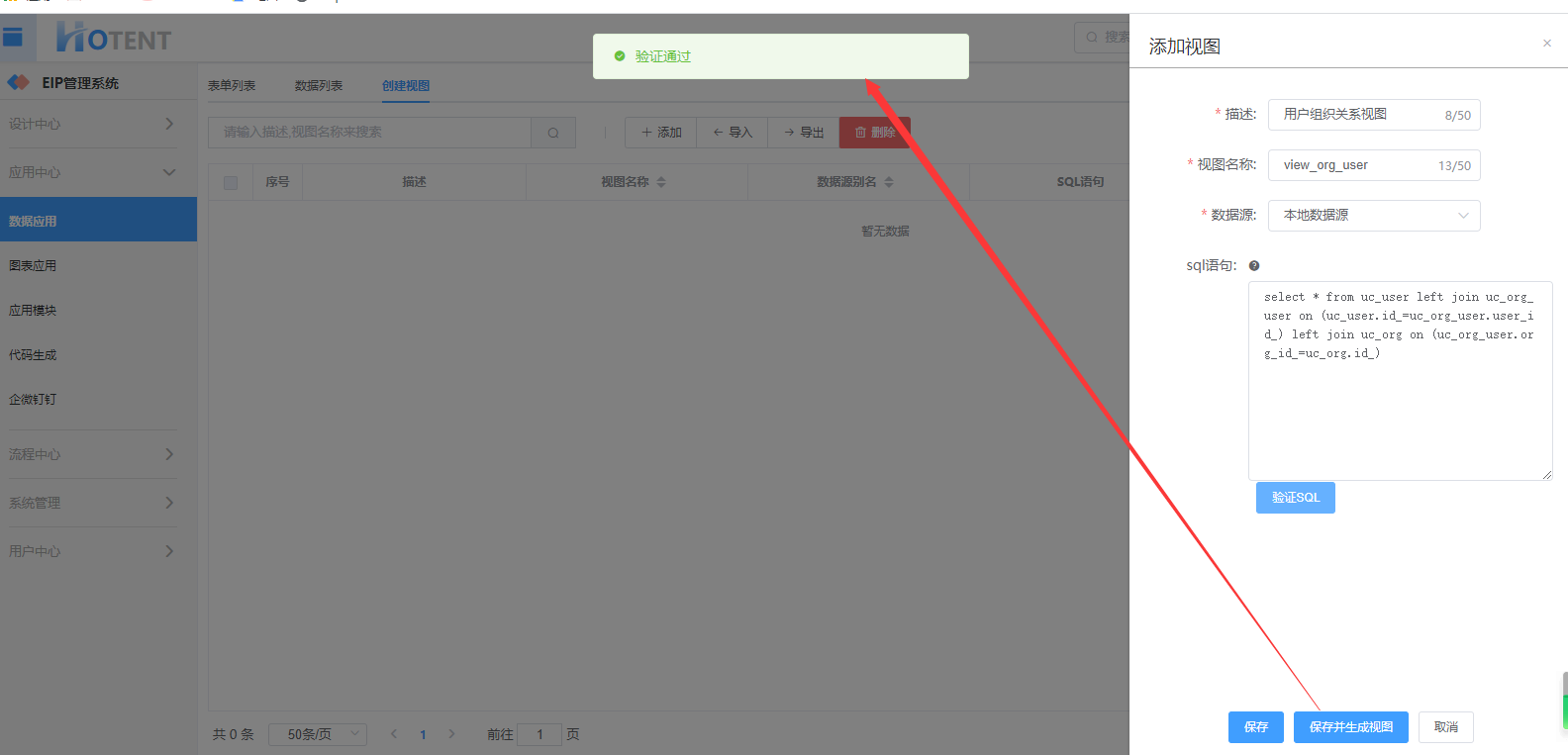The image size is (1568, 755).
Task: Click the red 删除 button
Action: (x=875, y=133)
